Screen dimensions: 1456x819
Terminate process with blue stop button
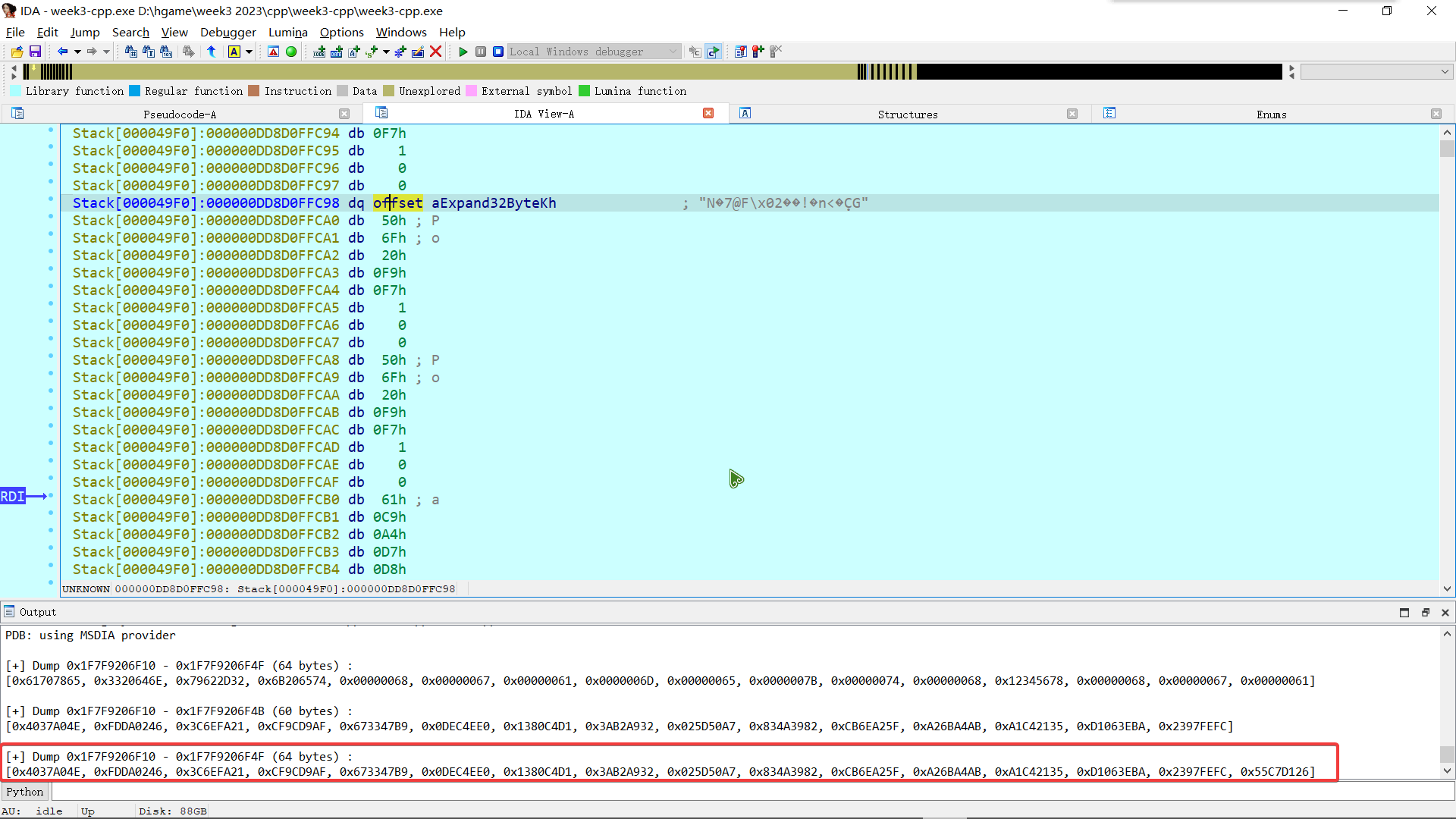[498, 52]
